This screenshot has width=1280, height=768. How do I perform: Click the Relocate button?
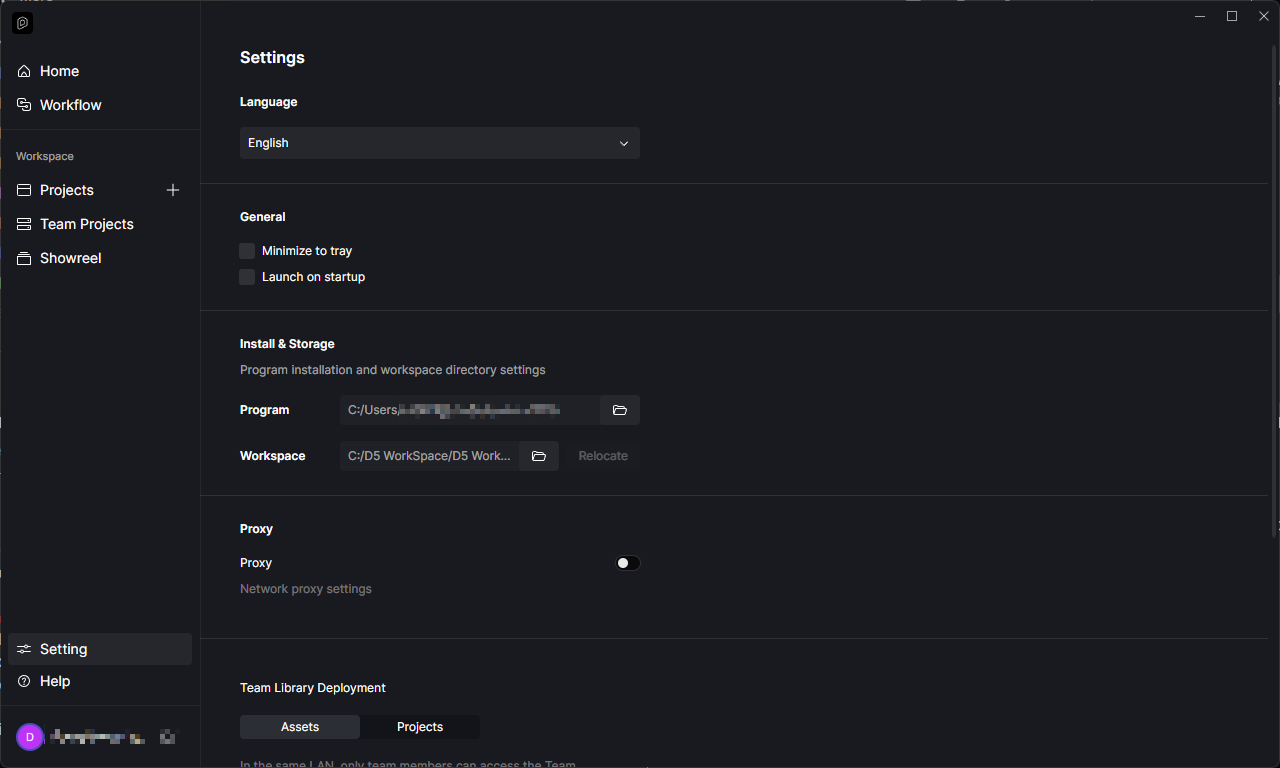[x=603, y=456]
